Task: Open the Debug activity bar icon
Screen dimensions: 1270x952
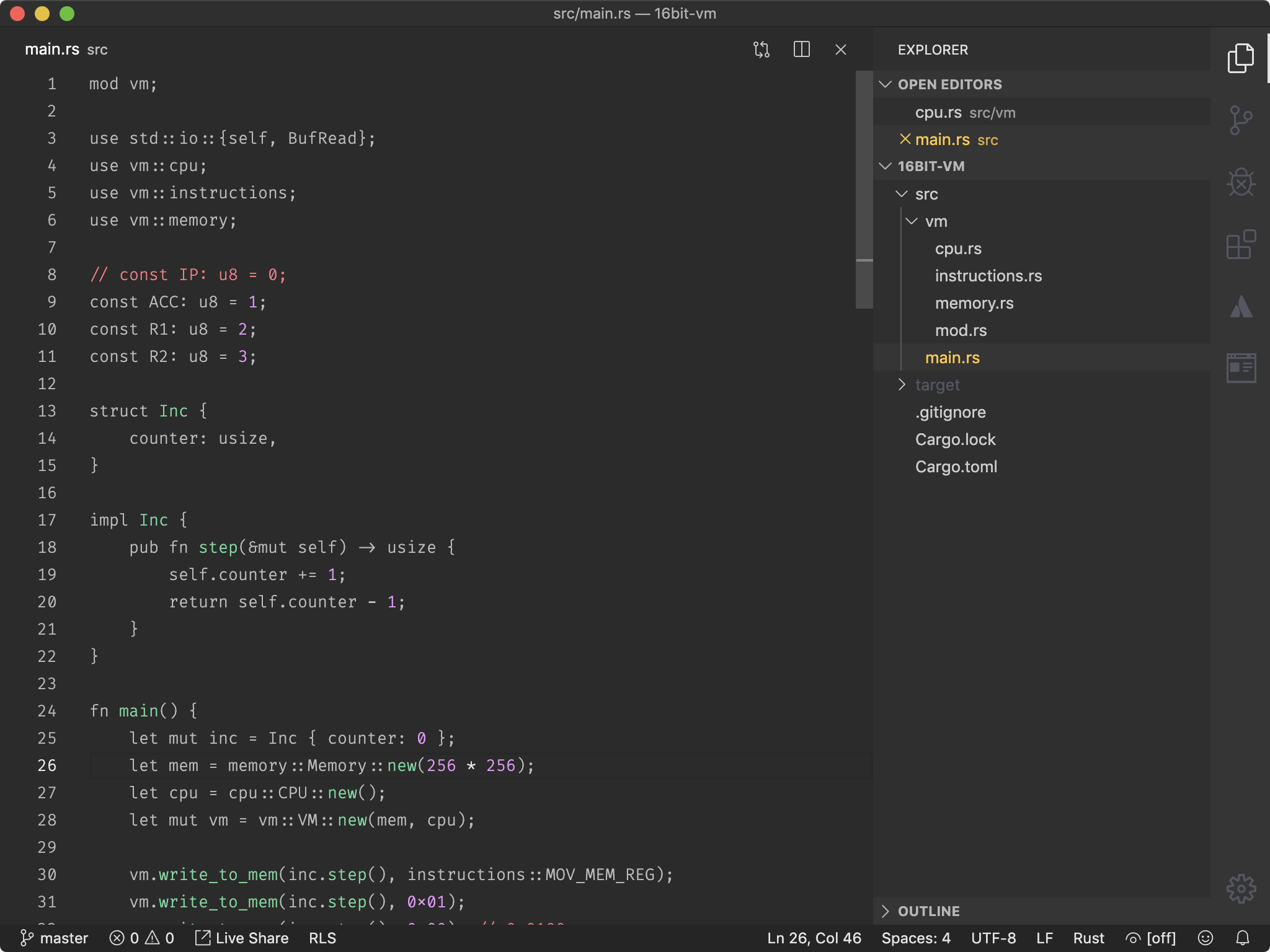Action: tap(1240, 183)
